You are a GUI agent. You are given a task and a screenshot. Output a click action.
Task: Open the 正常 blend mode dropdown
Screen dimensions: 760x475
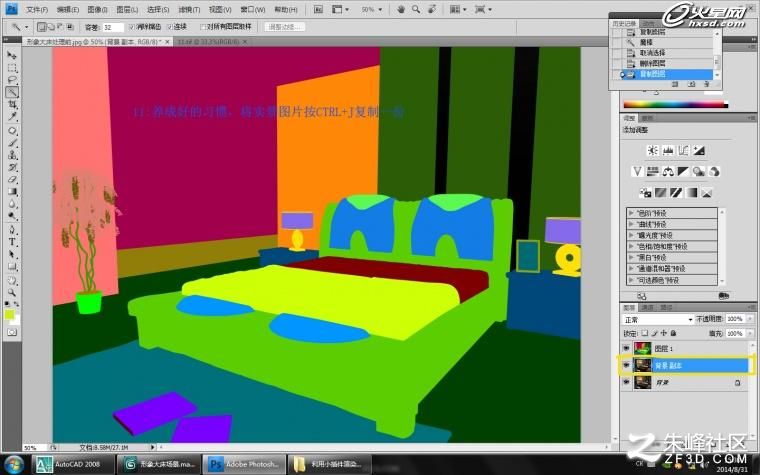click(x=658, y=319)
